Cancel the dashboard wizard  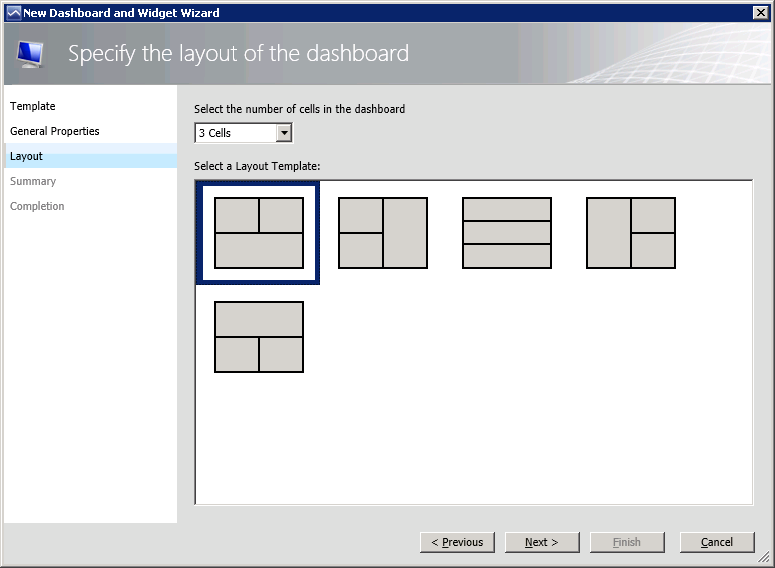click(x=716, y=542)
